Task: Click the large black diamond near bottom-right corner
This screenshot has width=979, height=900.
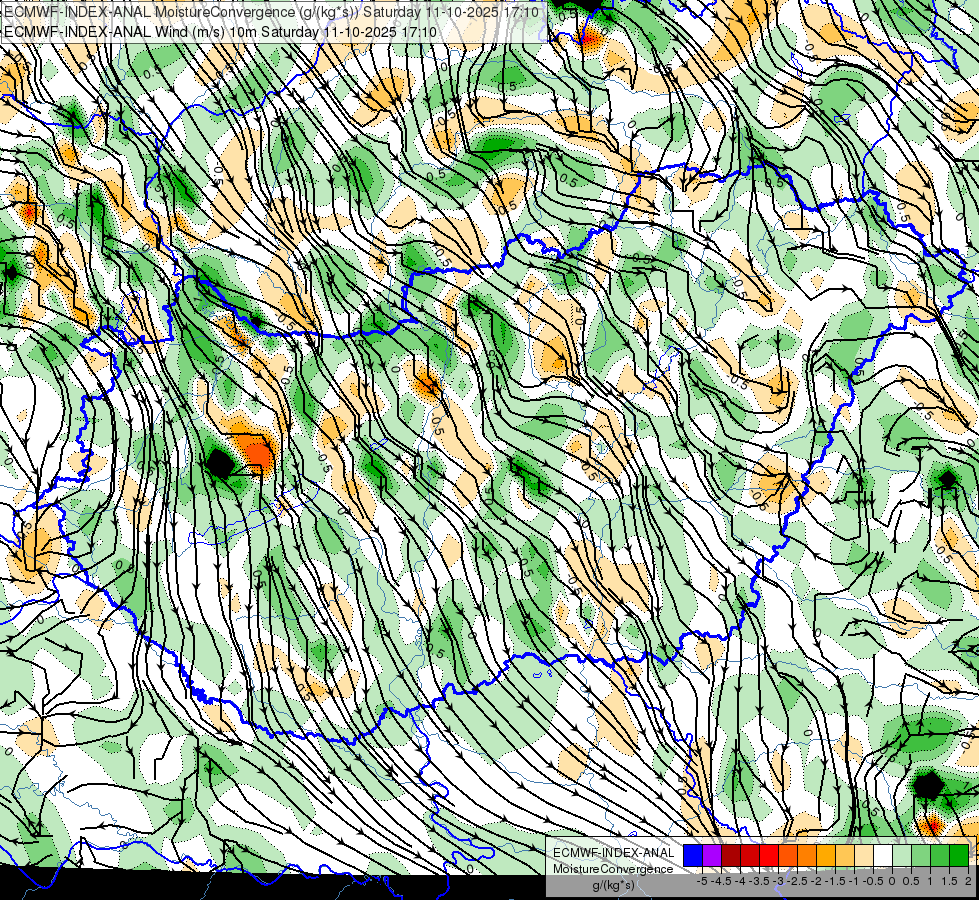Action: tap(928, 785)
